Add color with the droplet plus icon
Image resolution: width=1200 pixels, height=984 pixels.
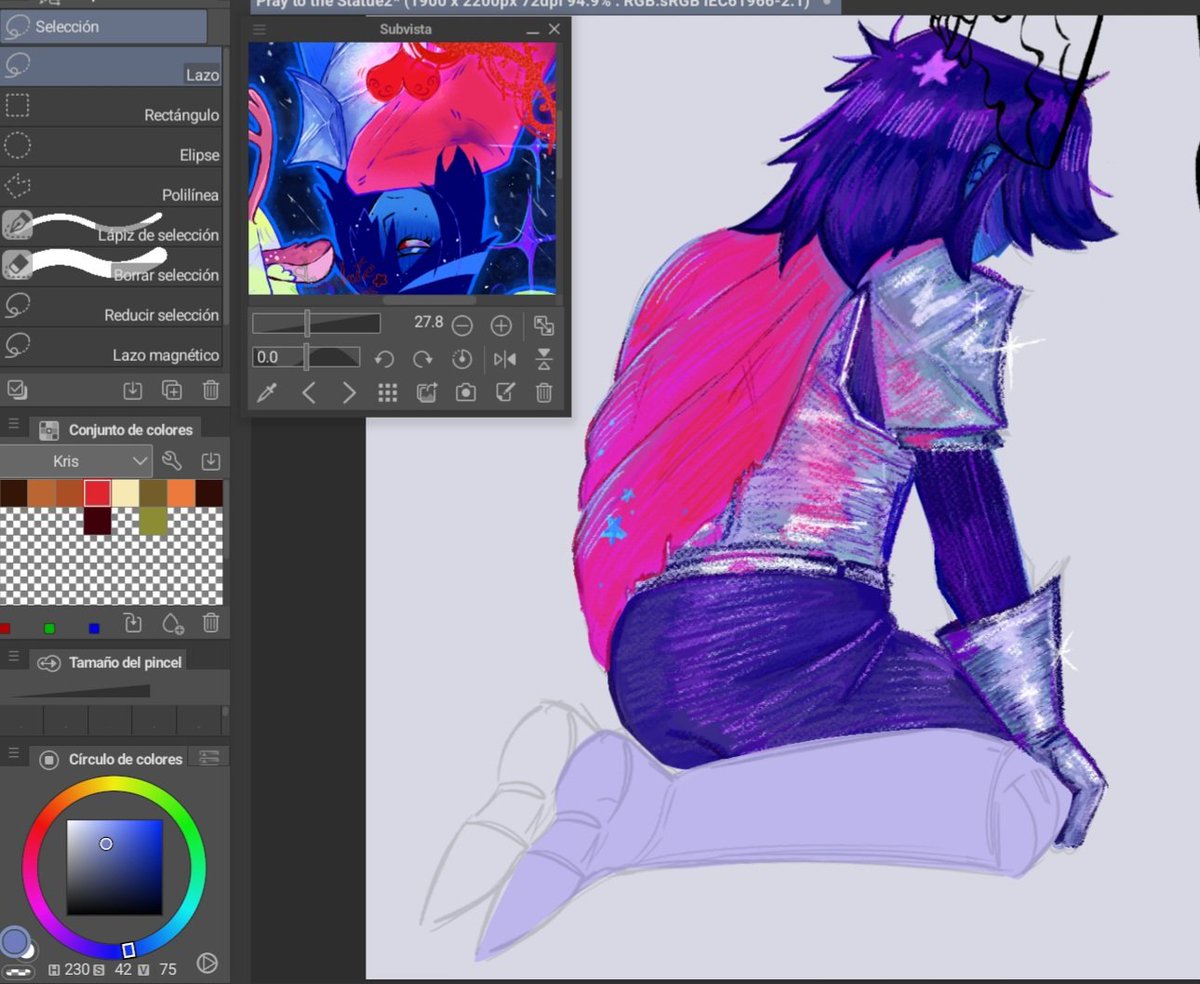[172, 624]
